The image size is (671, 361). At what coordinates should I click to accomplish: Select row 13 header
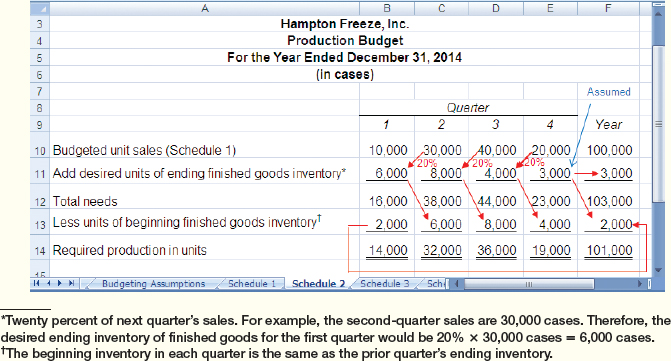40,222
